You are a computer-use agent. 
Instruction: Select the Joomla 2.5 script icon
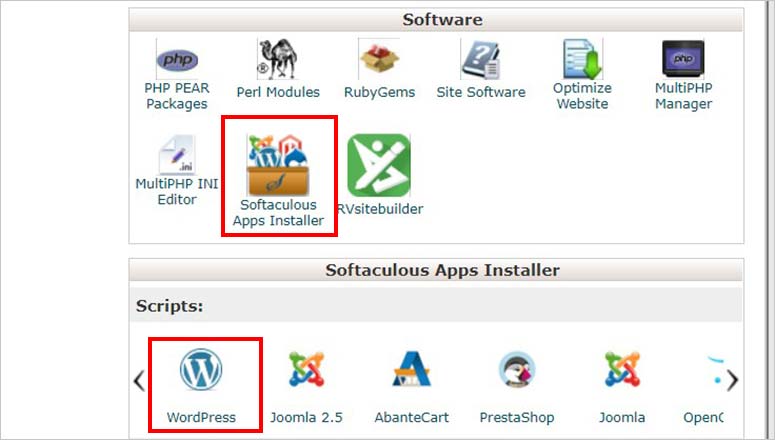click(x=306, y=369)
